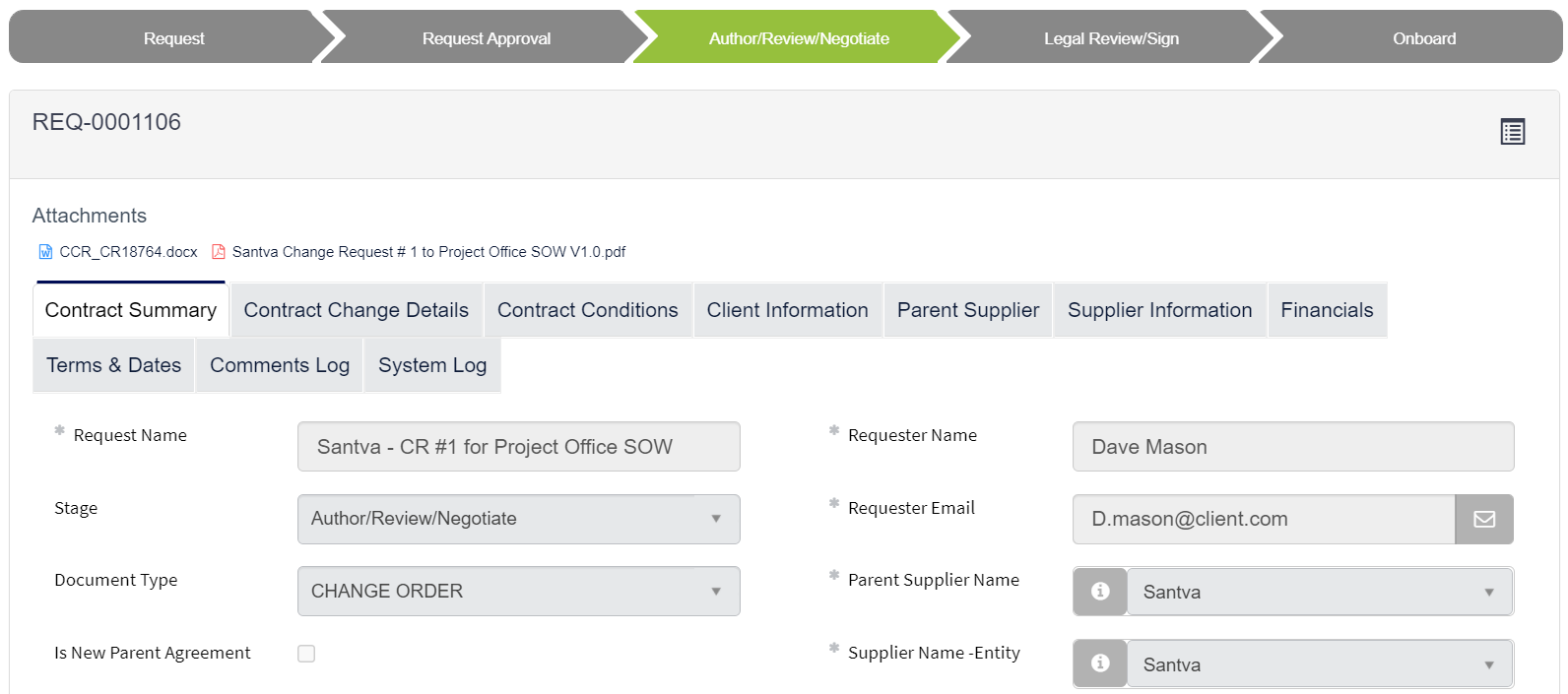Click the envelope icon next to Requester Email
This screenshot has height=694, width=1568.
click(x=1484, y=519)
